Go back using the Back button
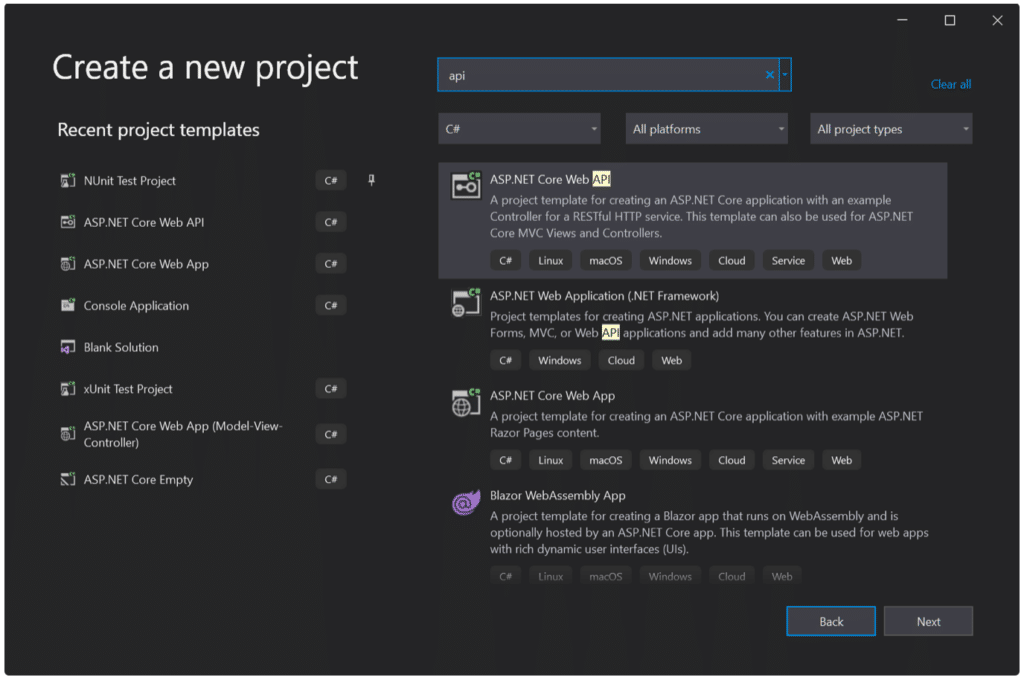The width and height of the screenshot is (1024, 680). click(831, 621)
